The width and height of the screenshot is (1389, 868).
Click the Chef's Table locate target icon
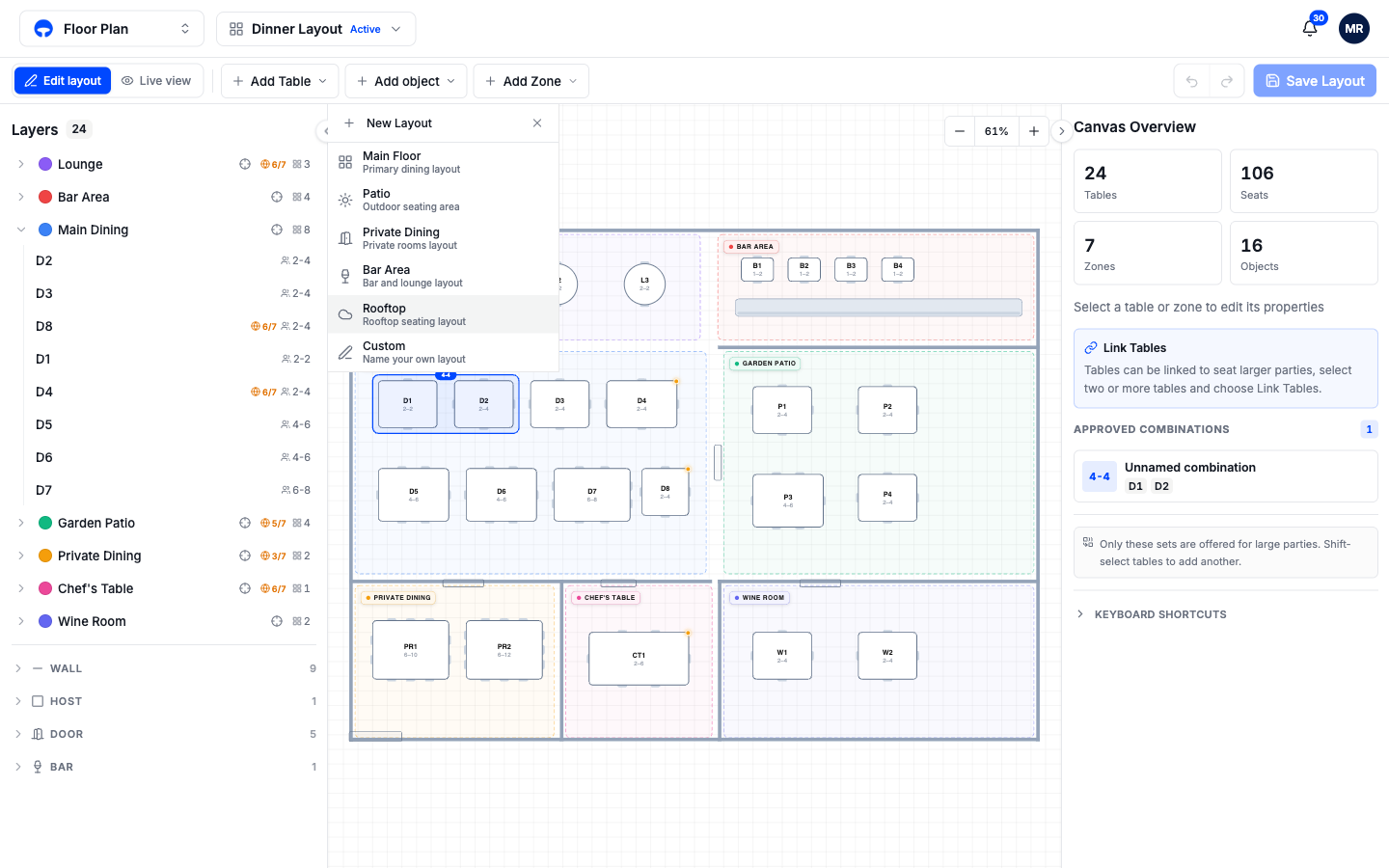pyautogui.click(x=245, y=588)
